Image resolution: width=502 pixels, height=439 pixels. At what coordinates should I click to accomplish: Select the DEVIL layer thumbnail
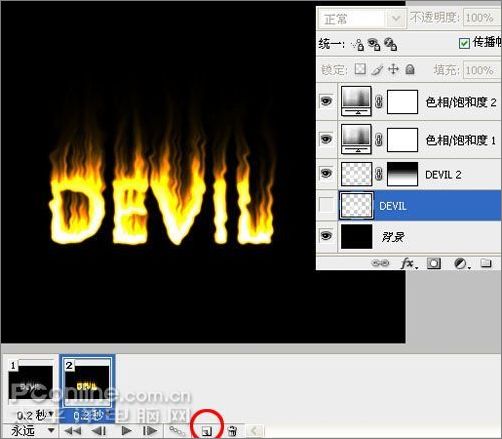(356, 206)
